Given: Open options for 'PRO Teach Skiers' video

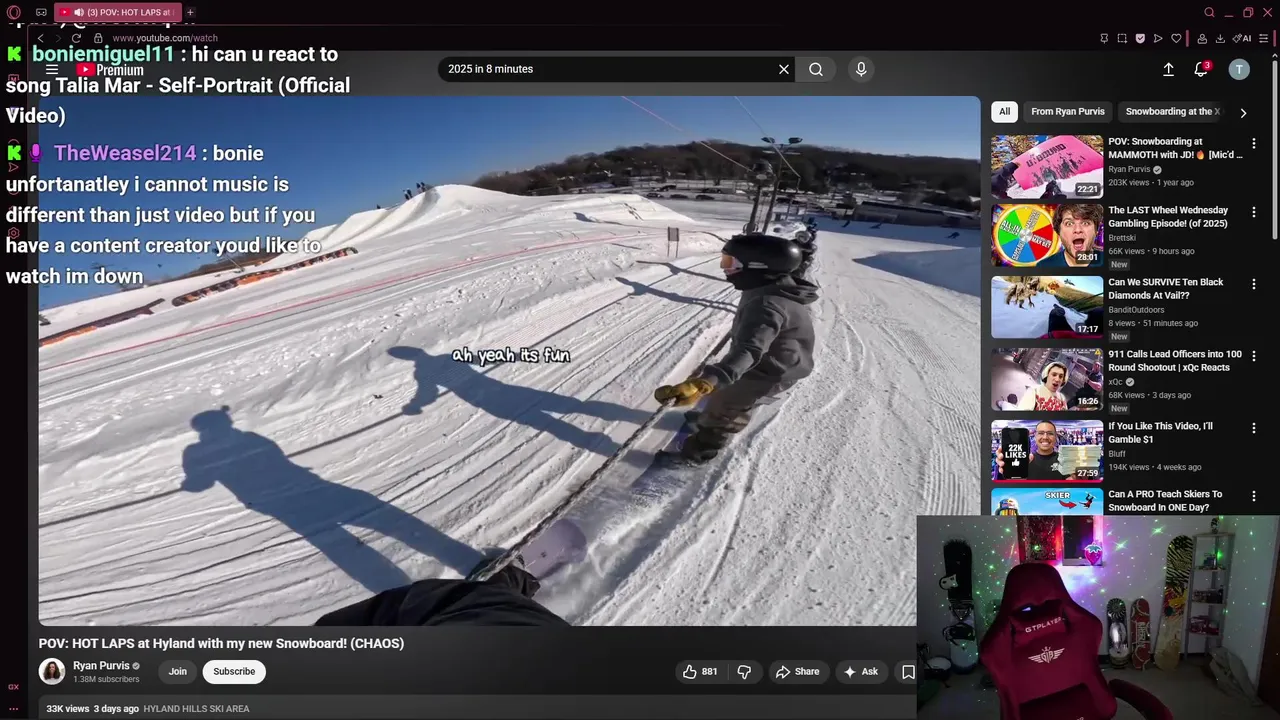Looking at the screenshot, I should point(1254,496).
